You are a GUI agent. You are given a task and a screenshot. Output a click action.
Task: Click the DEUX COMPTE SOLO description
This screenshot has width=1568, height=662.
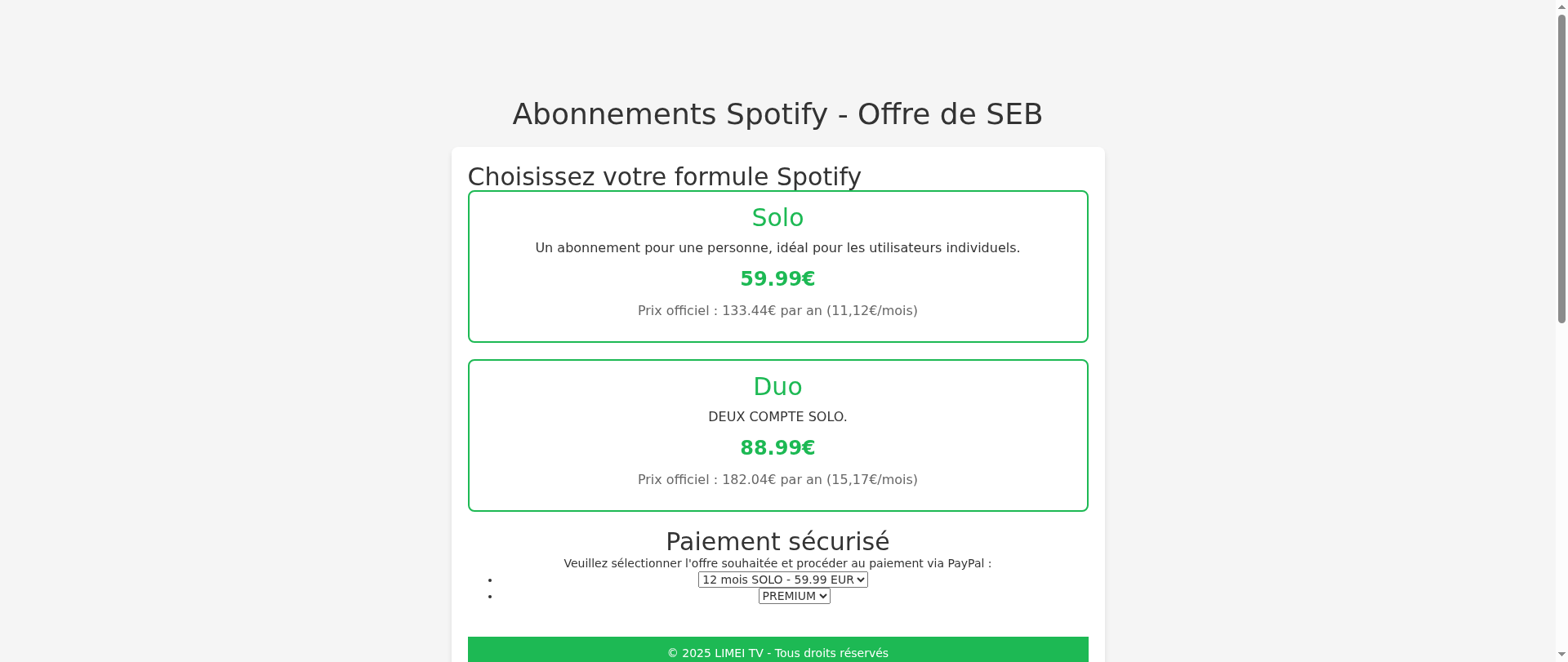[777, 417]
